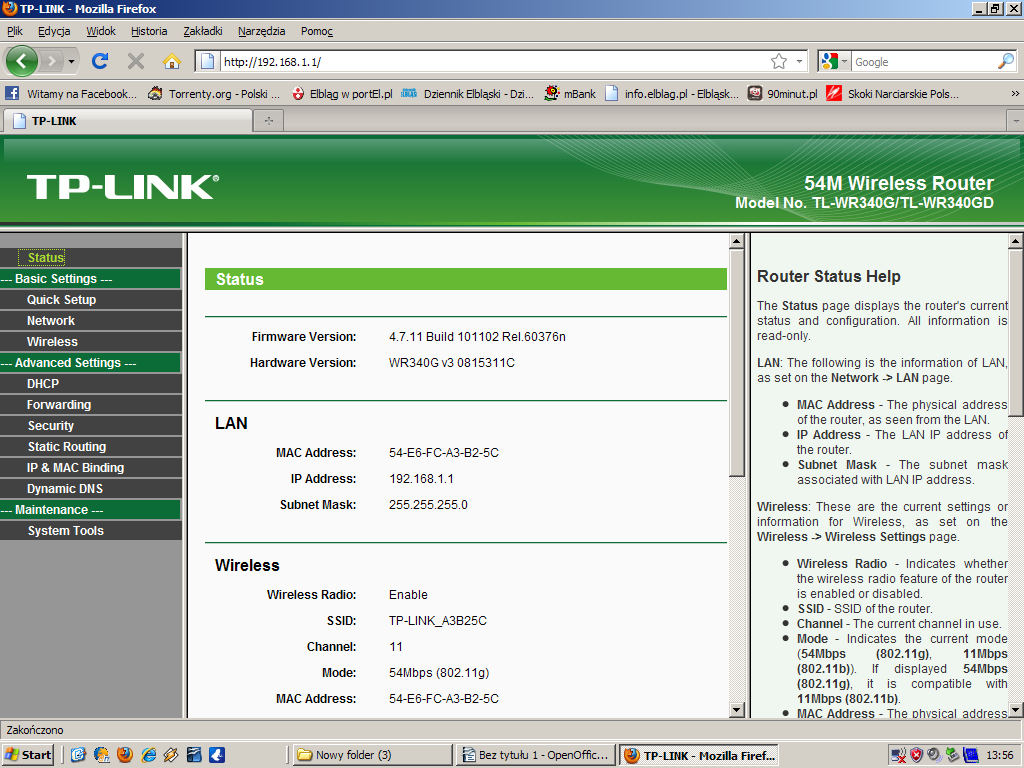
Task: Click the Windows Start button
Action: point(29,755)
